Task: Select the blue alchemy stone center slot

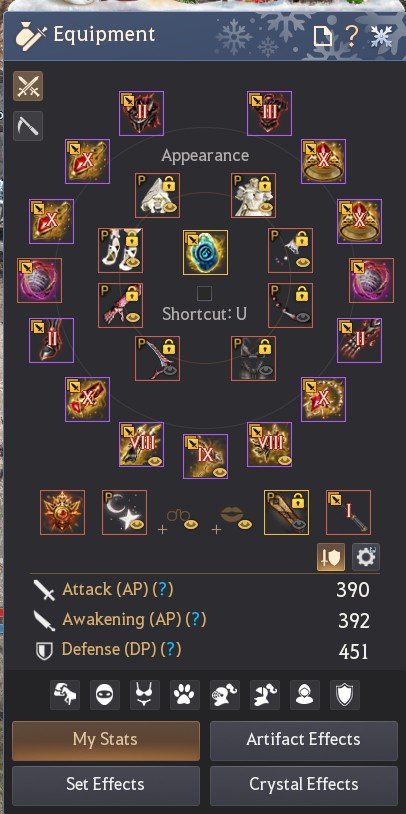Action: 205,252
